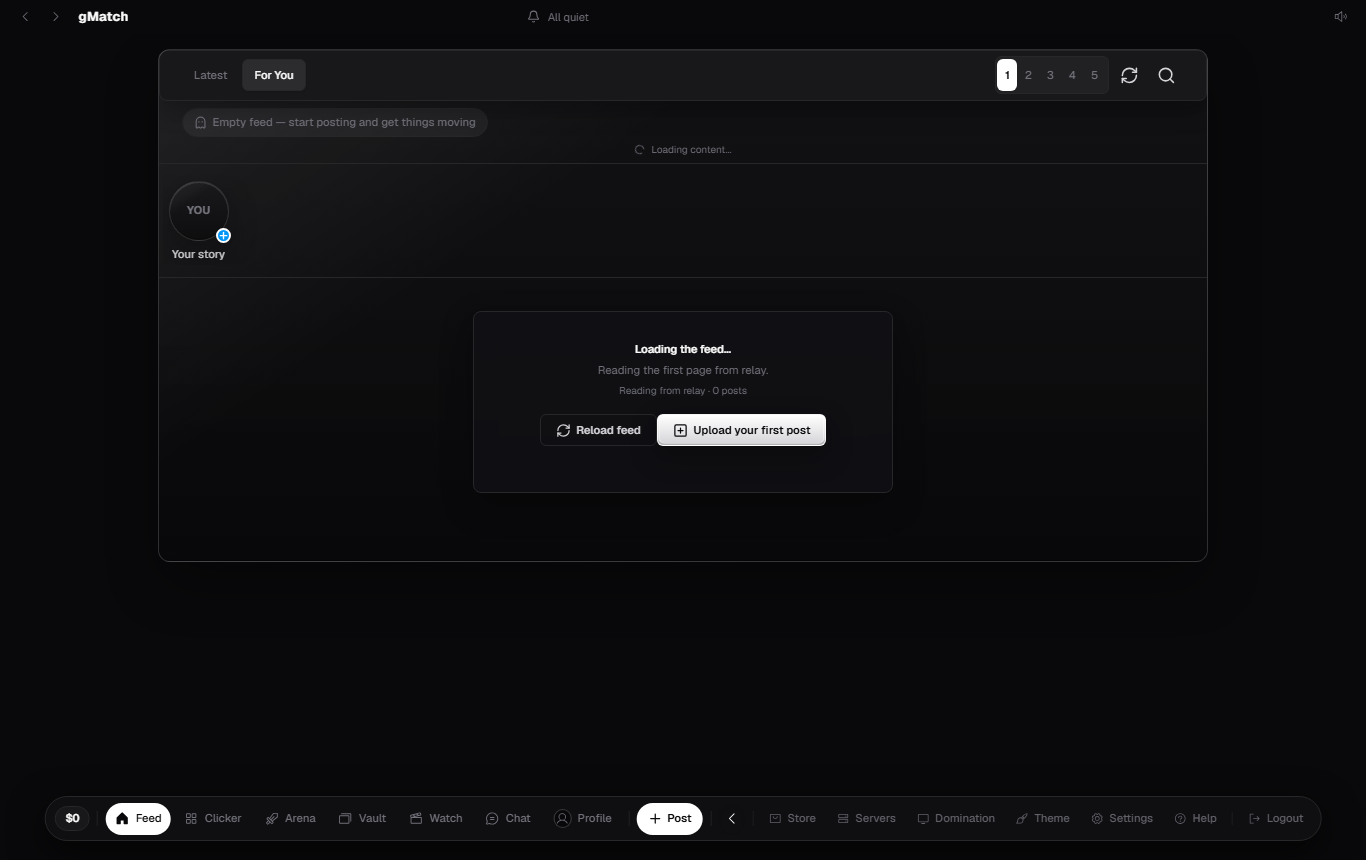Open the Servers section
This screenshot has height=860, width=1366.
(x=866, y=818)
